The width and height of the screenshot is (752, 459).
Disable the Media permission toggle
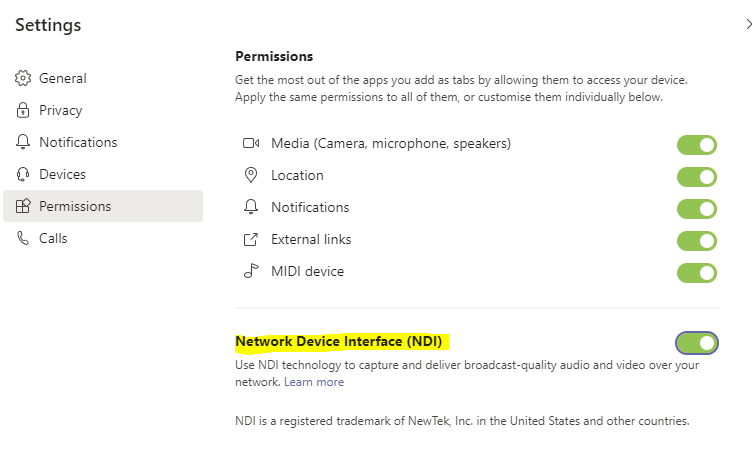coord(697,145)
